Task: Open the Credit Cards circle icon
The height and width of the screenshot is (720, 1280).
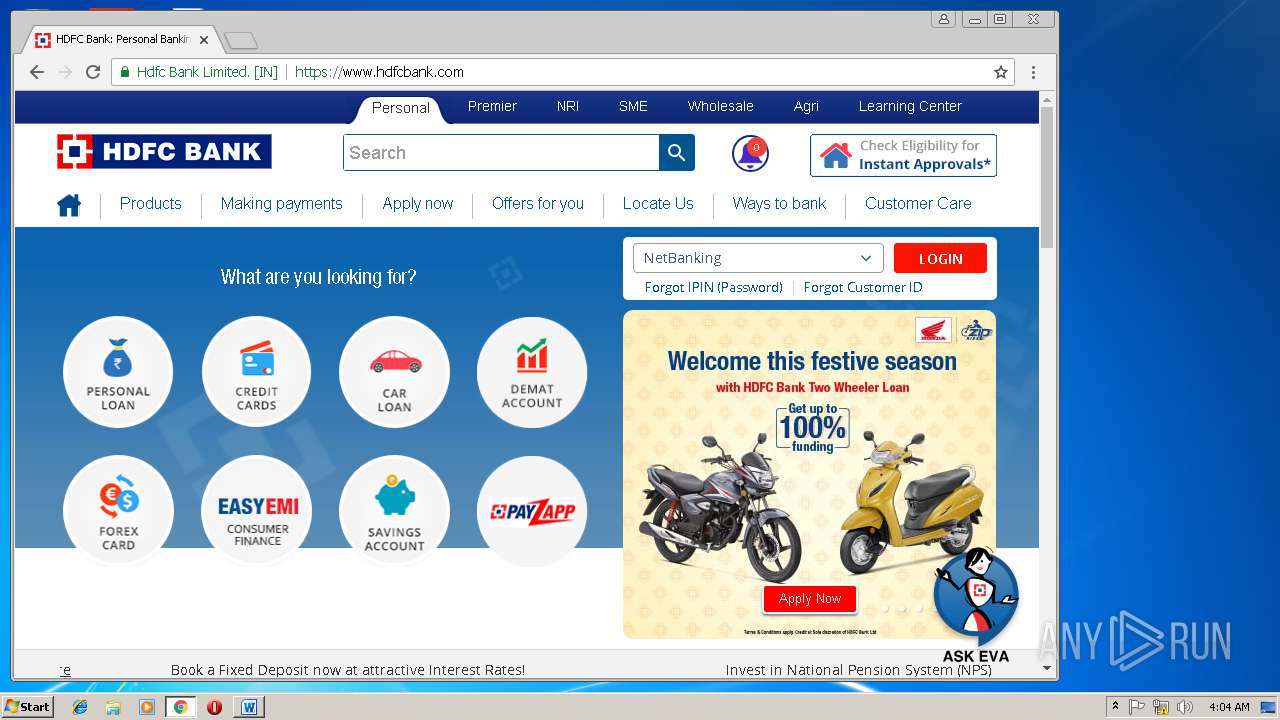Action: coord(256,372)
